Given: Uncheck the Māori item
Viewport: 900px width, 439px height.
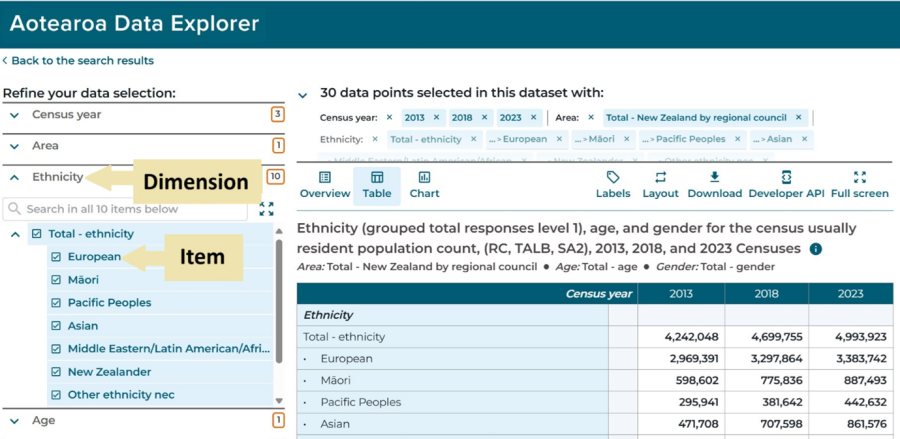Looking at the screenshot, I should [56, 280].
